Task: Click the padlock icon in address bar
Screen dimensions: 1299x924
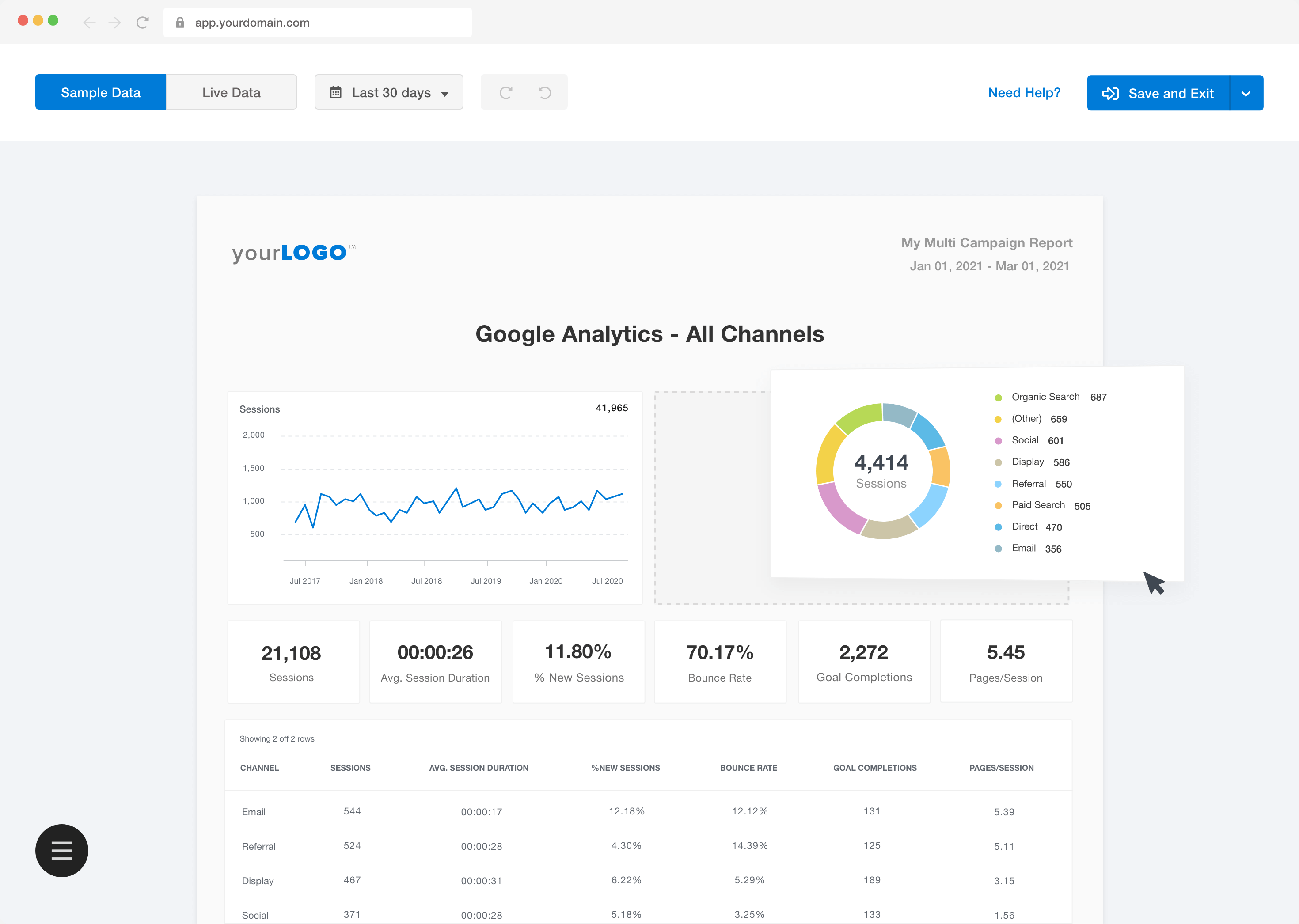Action: (180, 23)
